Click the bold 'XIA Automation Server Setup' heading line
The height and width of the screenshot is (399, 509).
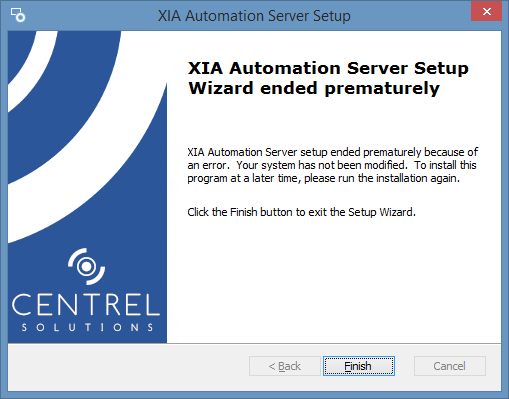pos(328,68)
